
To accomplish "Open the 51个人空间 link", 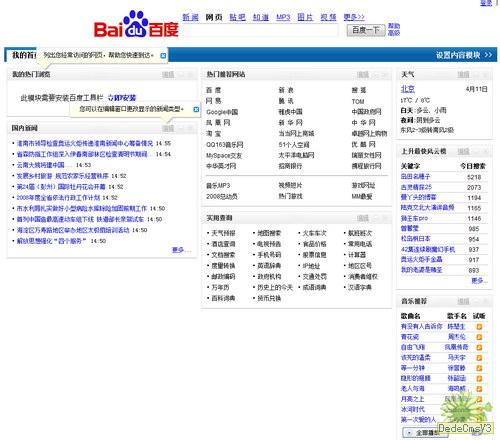I will coord(294,145).
